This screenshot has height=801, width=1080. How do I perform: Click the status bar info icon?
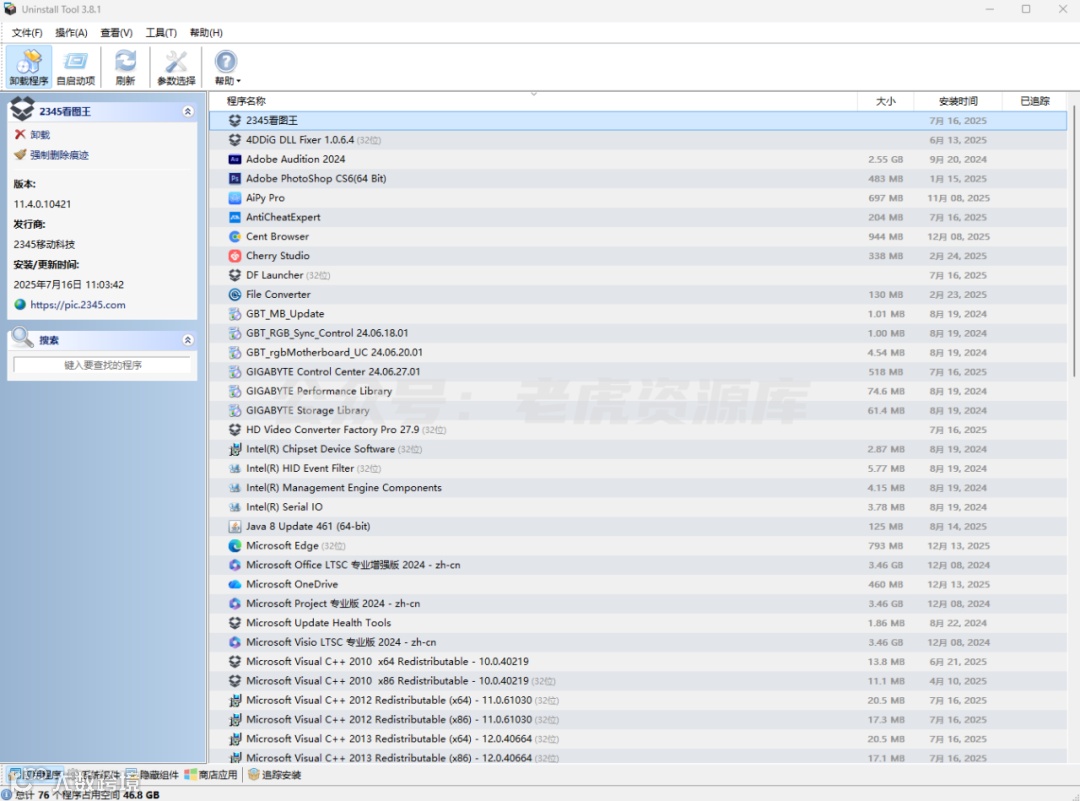(x=7, y=794)
